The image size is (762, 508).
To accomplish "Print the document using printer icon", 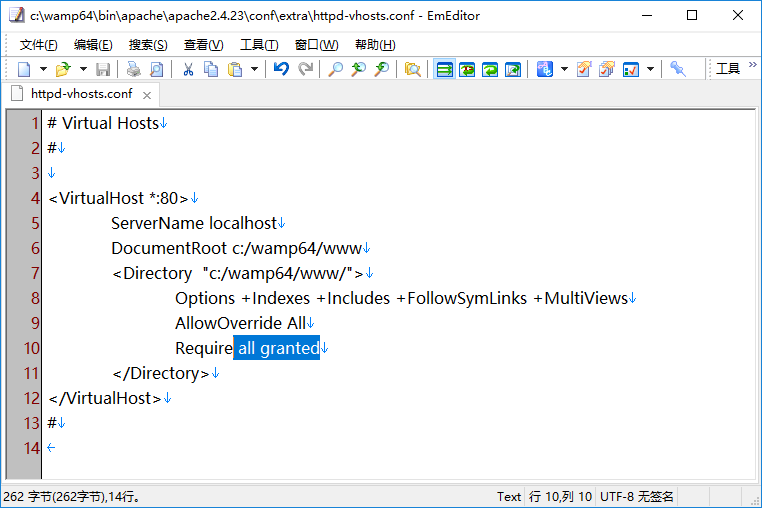I will click(134, 70).
